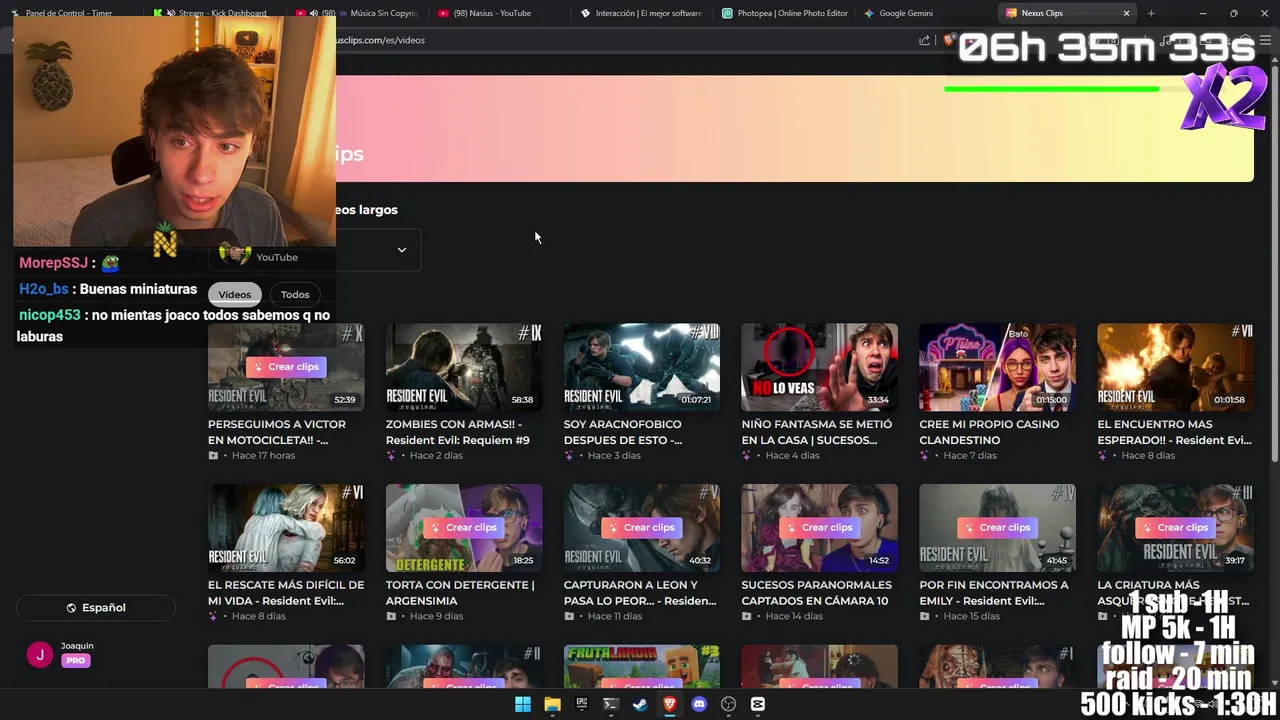Image resolution: width=1280 pixels, height=720 pixels.
Task: Open CREE MI PROPIO CASINO thumbnail
Action: coord(998,367)
